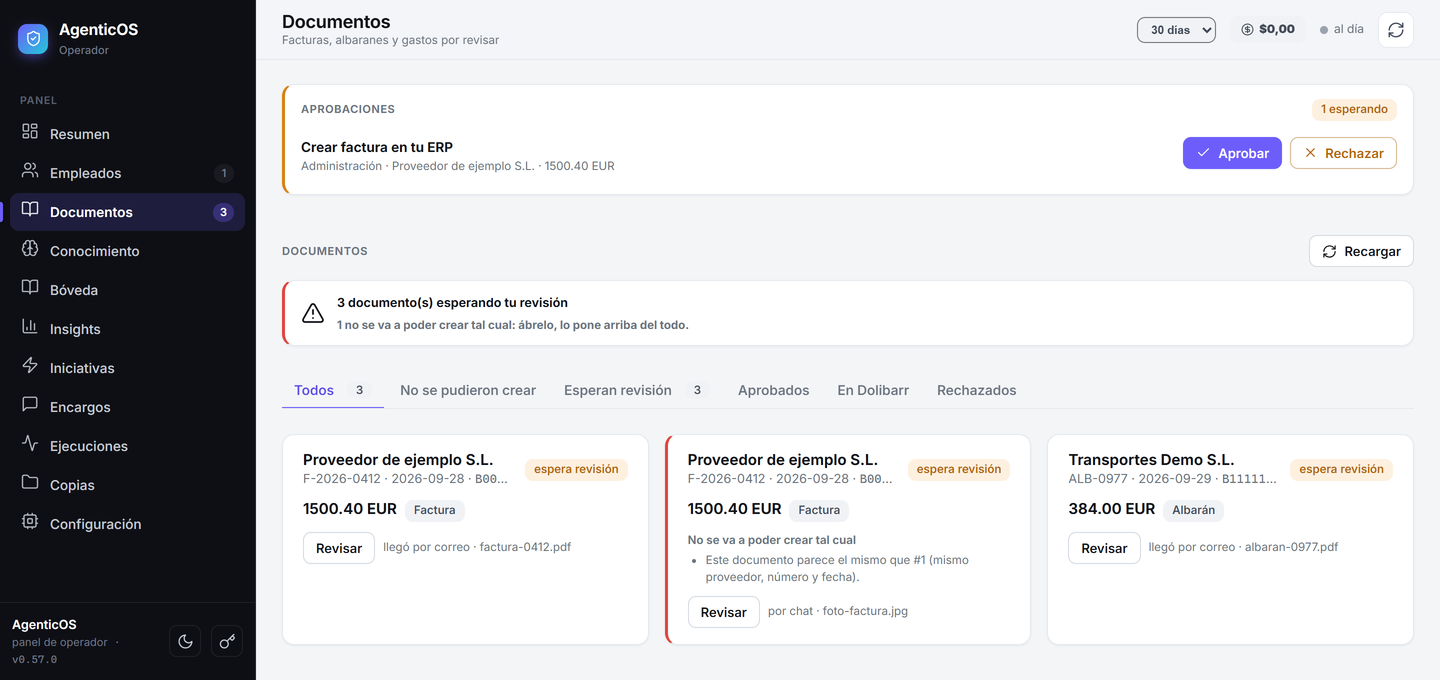The width and height of the screenshot is (1440, 680).
Task: Click the Documentos count badge in sidebar
Action: [x=223, y=212]
